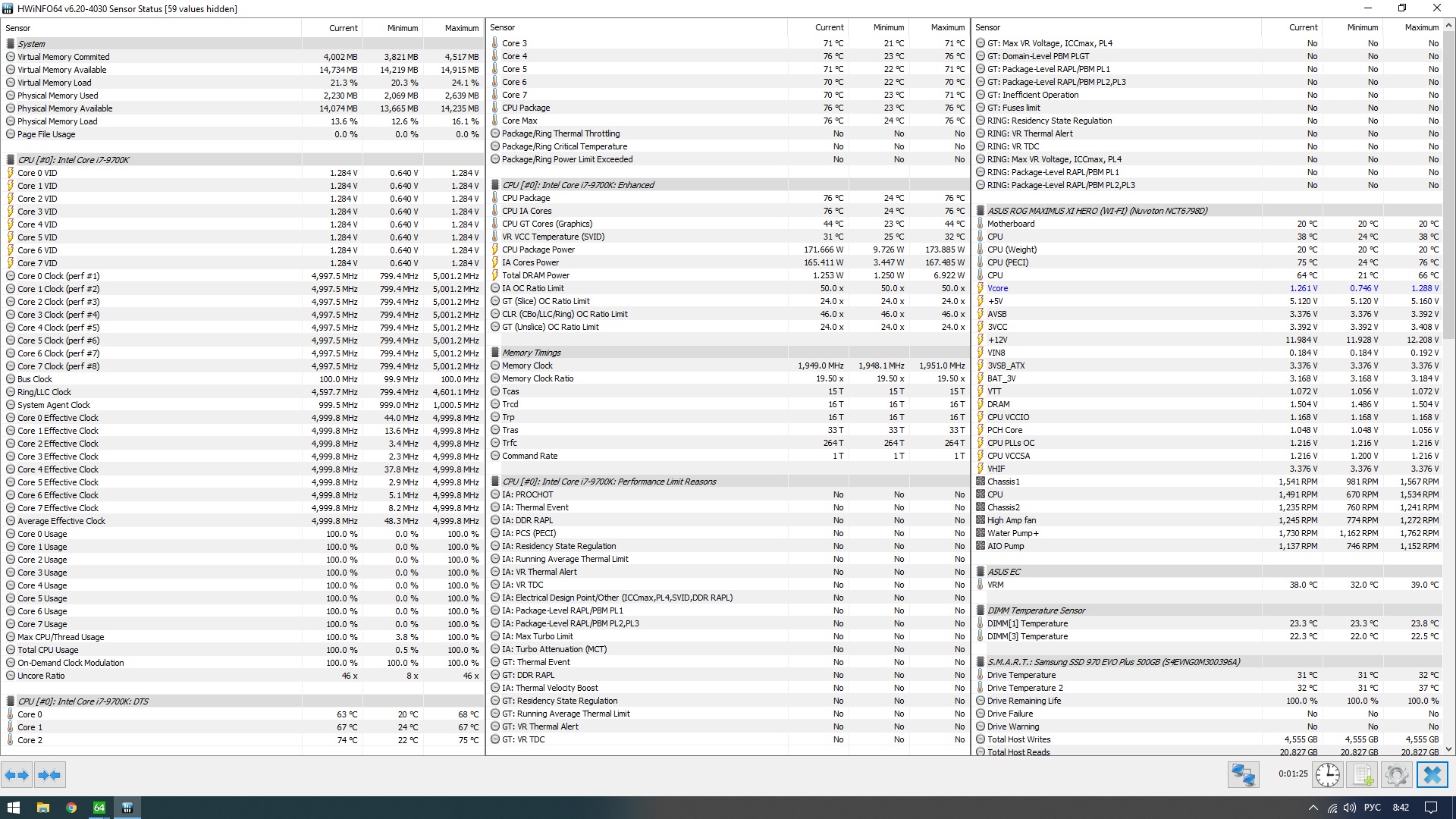The height and width of the screenshot is (819, 1456).
Task: Show hidden system tray icons
Action: click(x=1313, y=808)
